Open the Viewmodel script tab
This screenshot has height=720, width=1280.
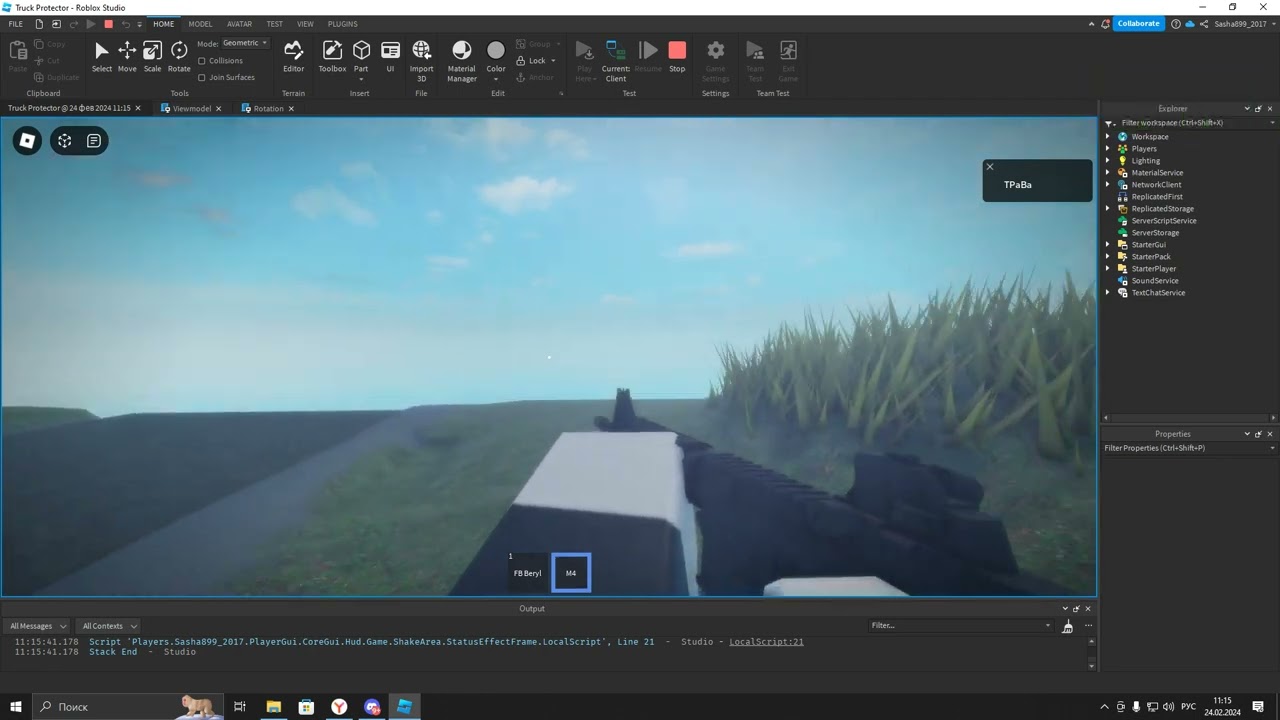(191, 108)
